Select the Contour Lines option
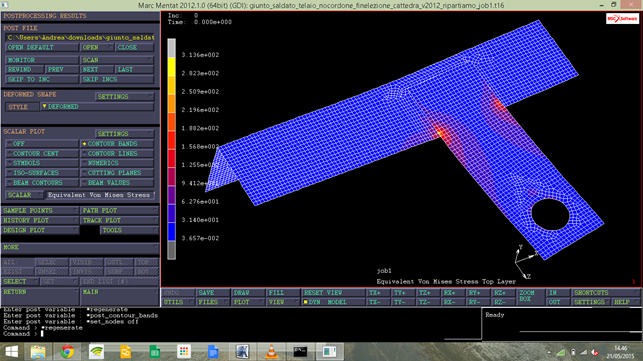The height and width of the screenshot is (361, 643). click(x=117, y=153)
